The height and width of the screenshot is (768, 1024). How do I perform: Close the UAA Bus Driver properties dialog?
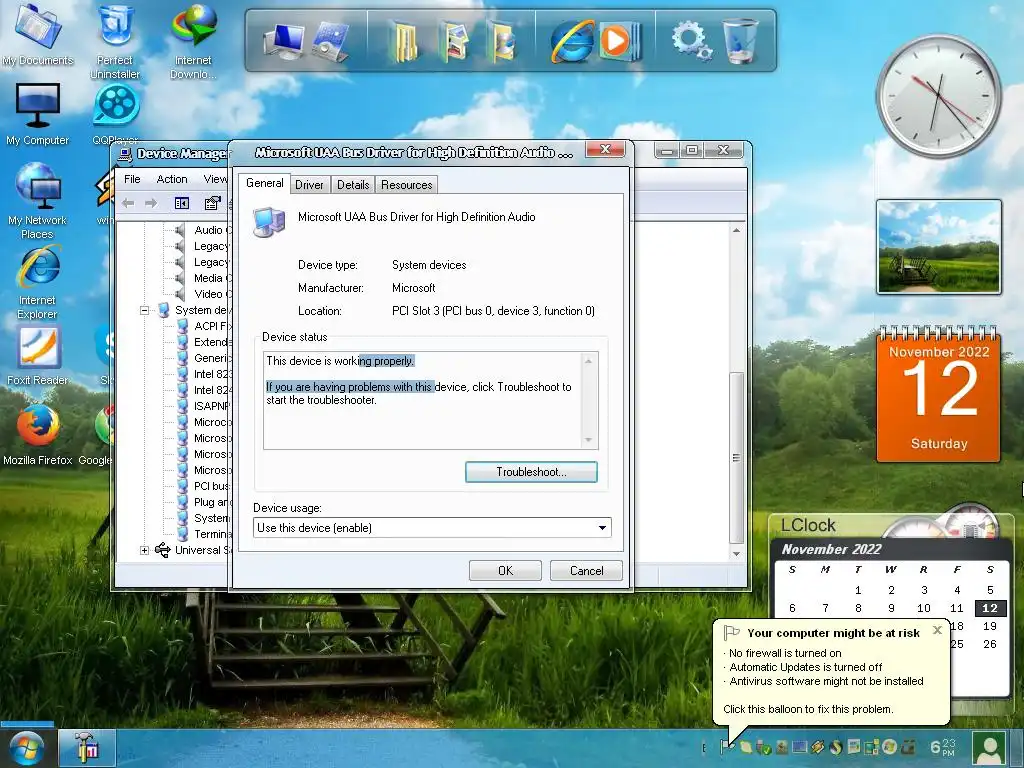[x=605, y=150]
